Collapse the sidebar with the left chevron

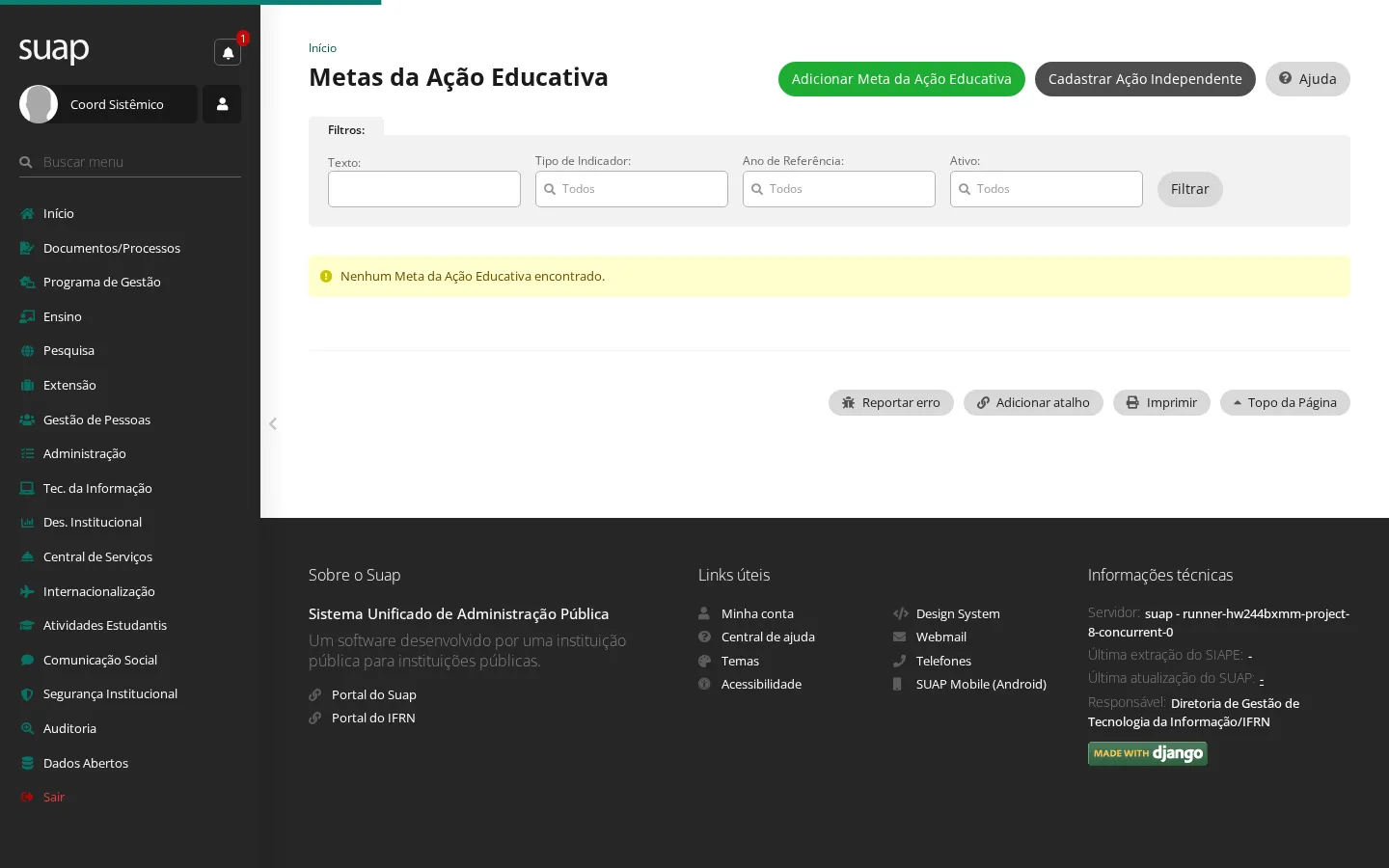tap(273, 423)
